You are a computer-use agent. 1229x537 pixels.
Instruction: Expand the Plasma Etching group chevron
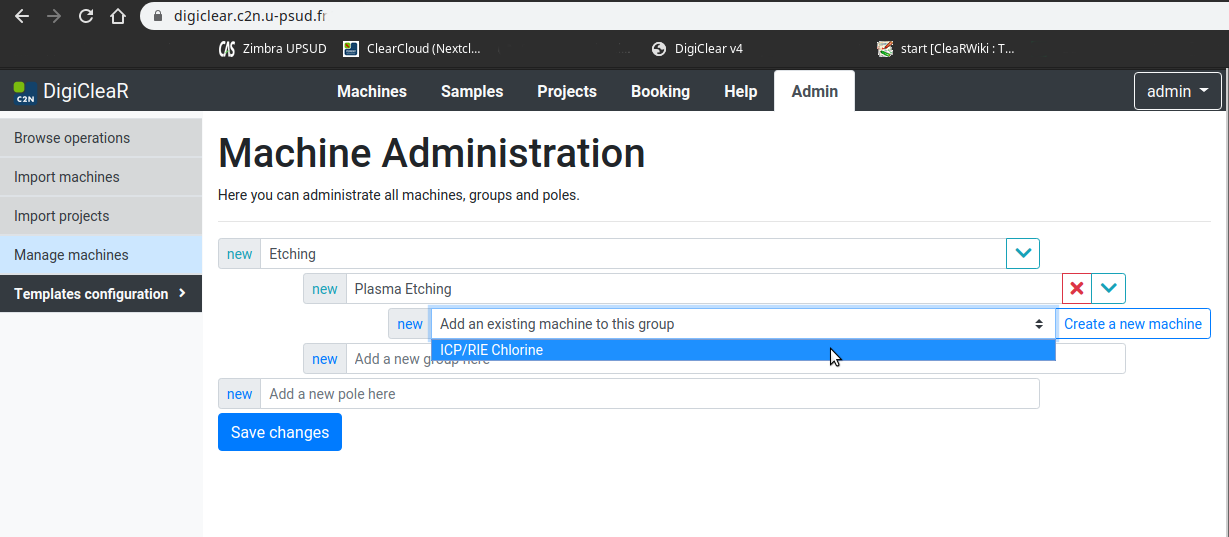[x=1108, y=289]
